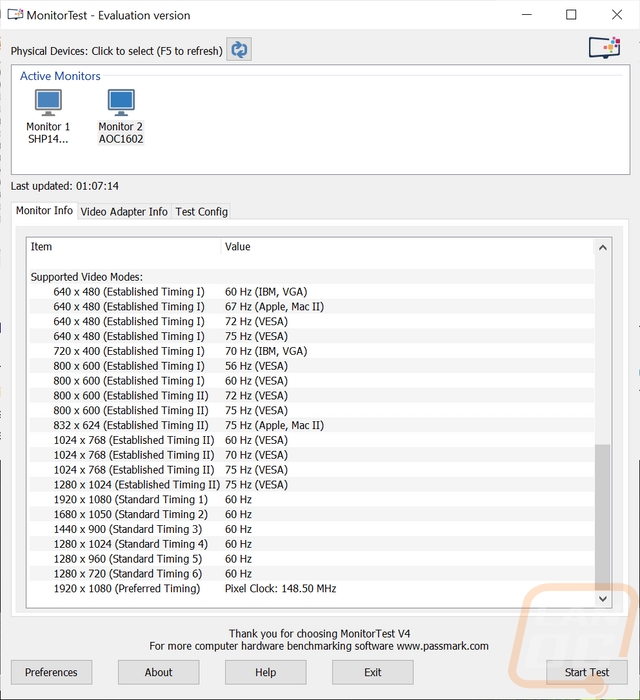Click the MonitorTest title bar app icon
Image resolution: width=640 pixels, height=700 pixels.
click(15, 15)
